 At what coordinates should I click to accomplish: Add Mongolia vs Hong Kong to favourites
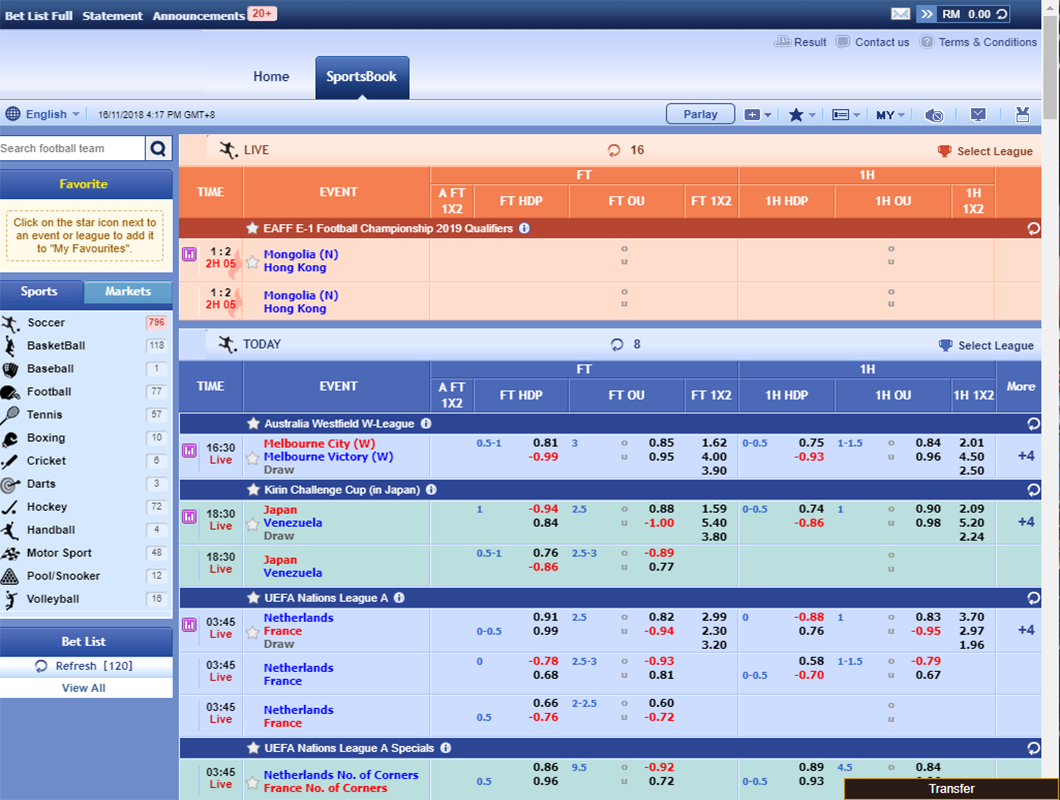[x=252, y=262]
